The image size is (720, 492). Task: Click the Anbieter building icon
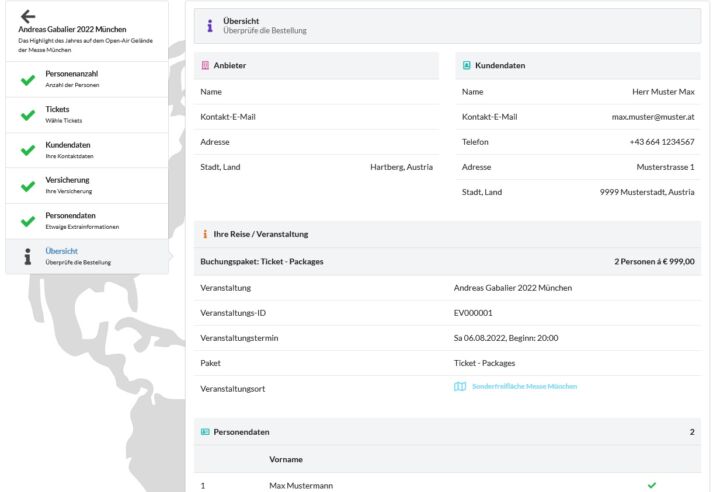pyautogui.click(x=206, y=65)
